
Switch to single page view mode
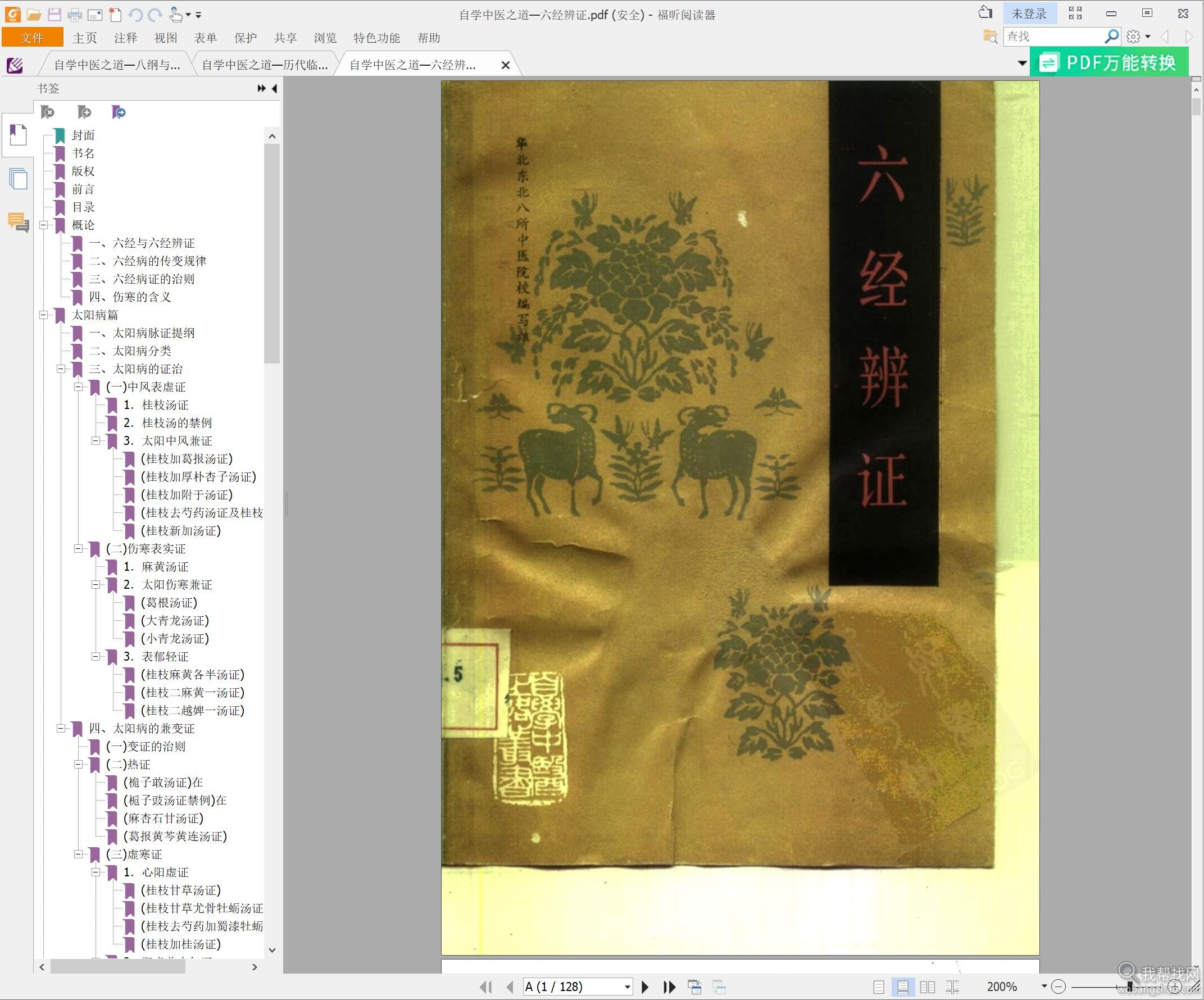pyautogui.click(x=878, y=987)
